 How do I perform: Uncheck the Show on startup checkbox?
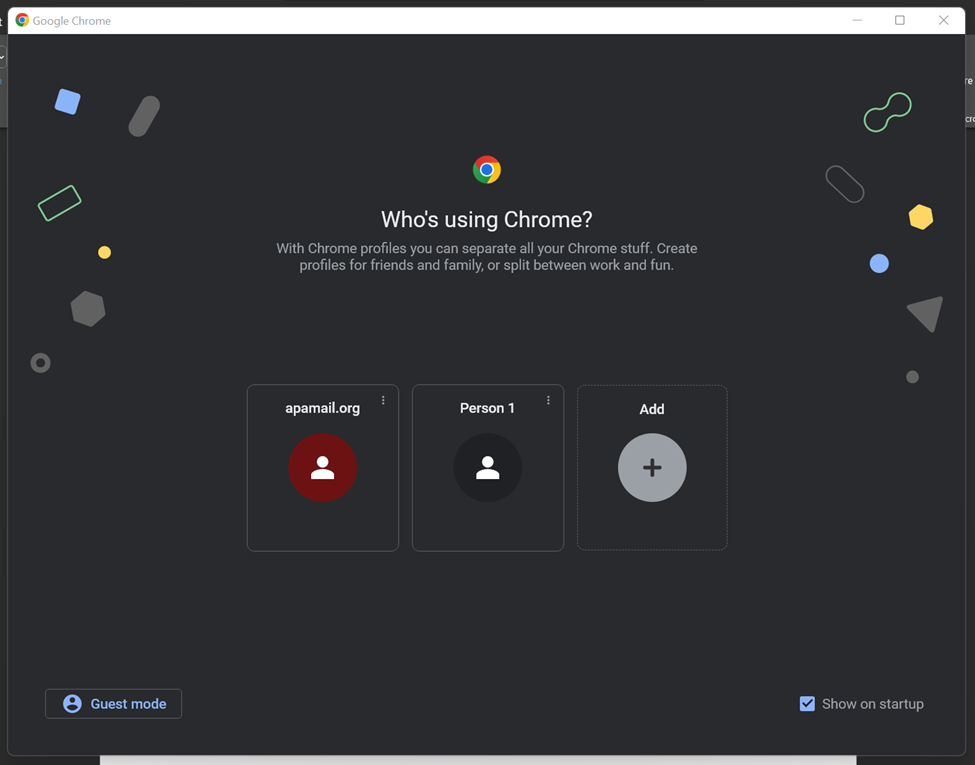pos(807,703)
